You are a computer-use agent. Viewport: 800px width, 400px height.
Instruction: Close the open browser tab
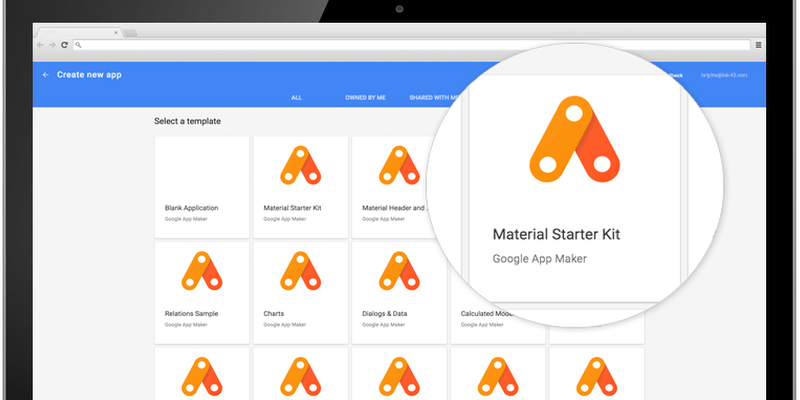click(116, 33)
